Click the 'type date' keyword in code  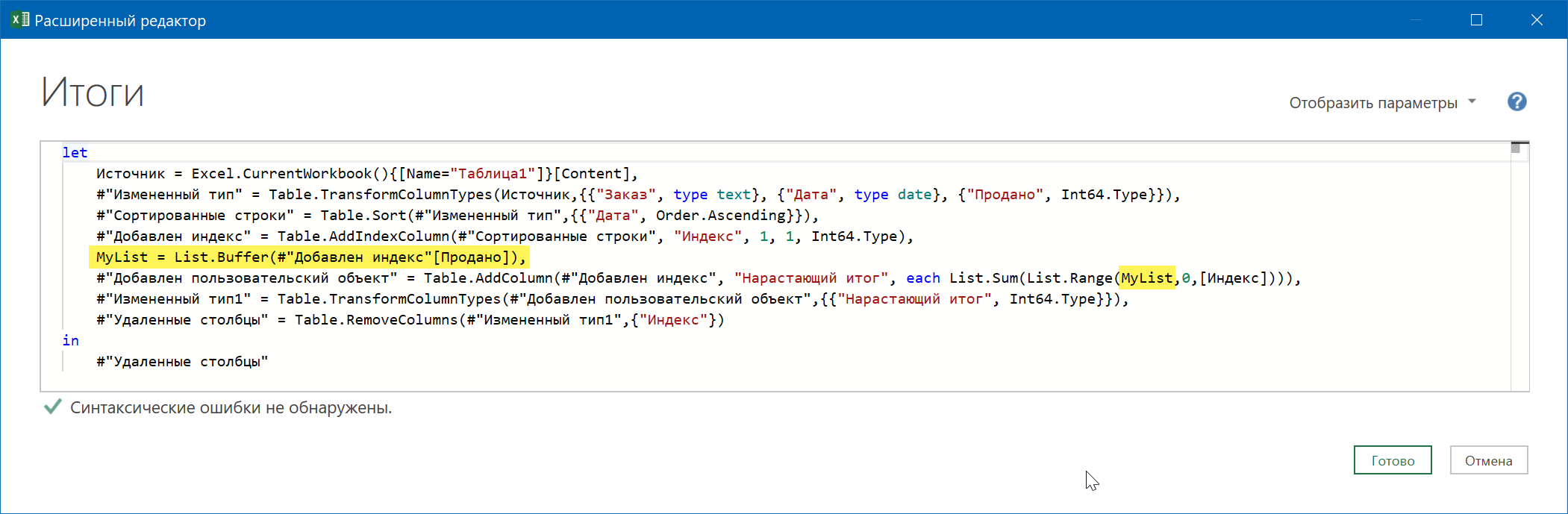tap(893, 195)
